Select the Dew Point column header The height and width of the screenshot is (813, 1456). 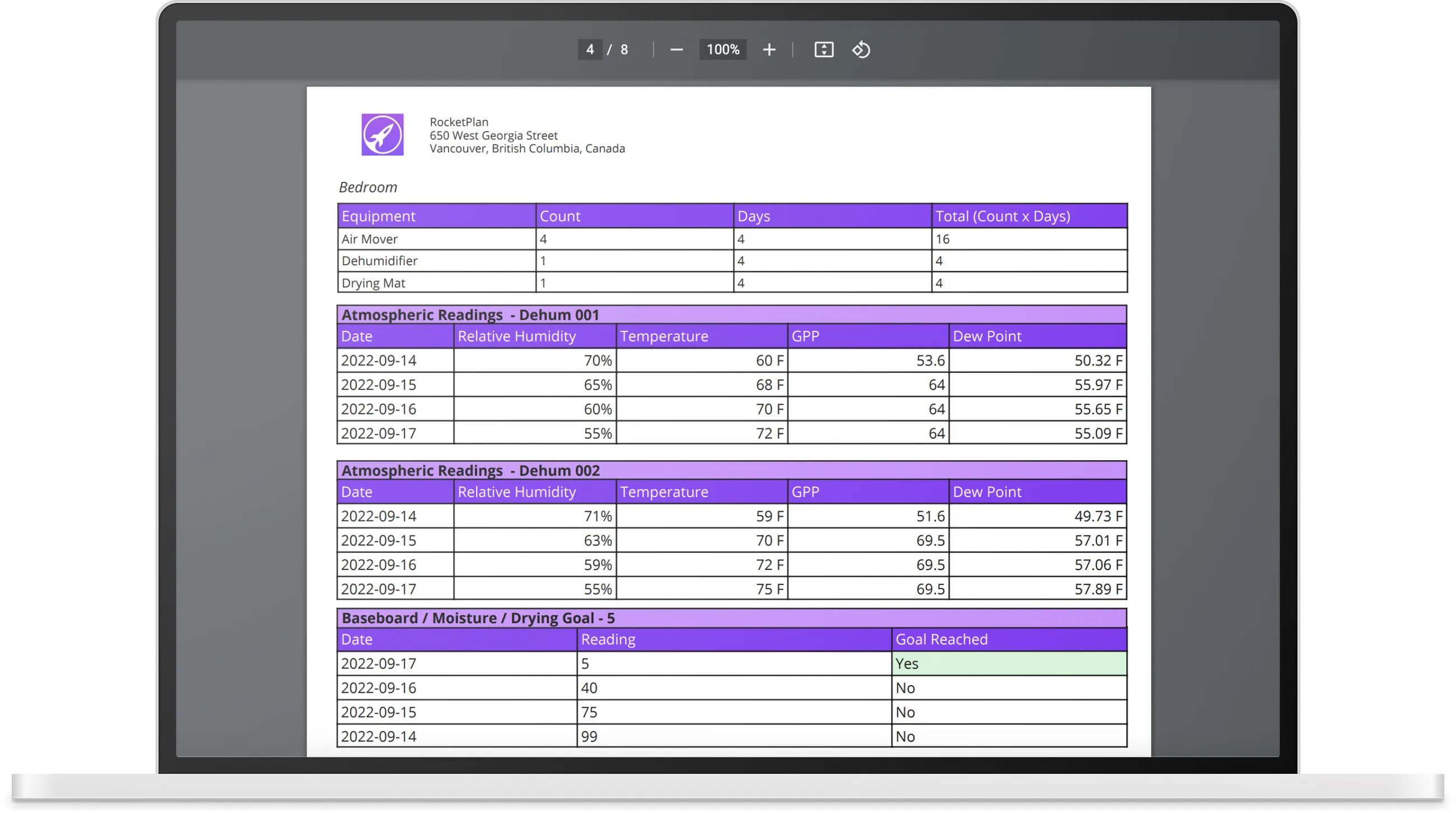click(x=987, y=335)
